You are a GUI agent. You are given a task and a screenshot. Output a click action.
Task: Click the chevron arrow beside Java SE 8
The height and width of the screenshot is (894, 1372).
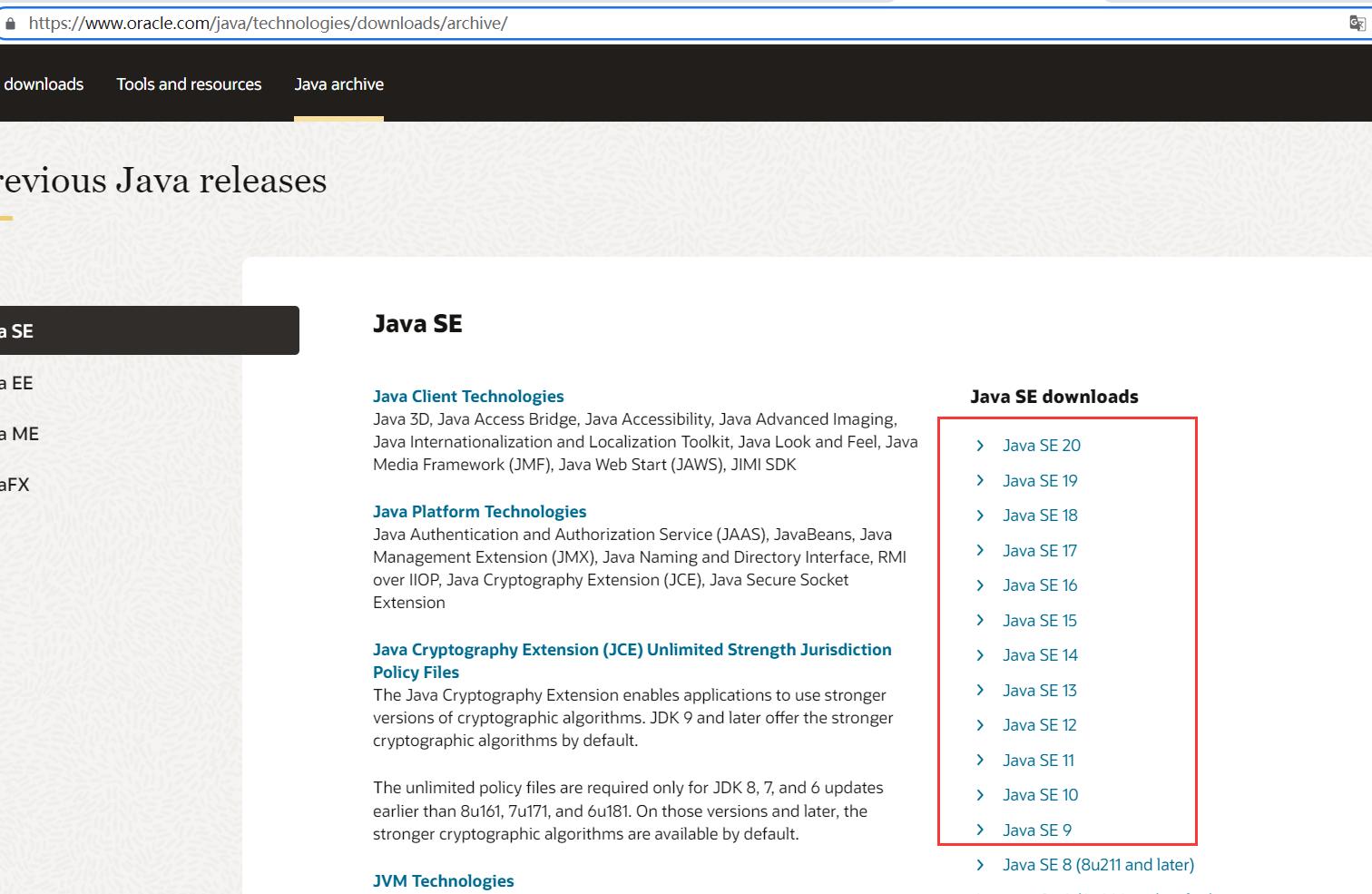pyautogui.click(x=980, y=865)
